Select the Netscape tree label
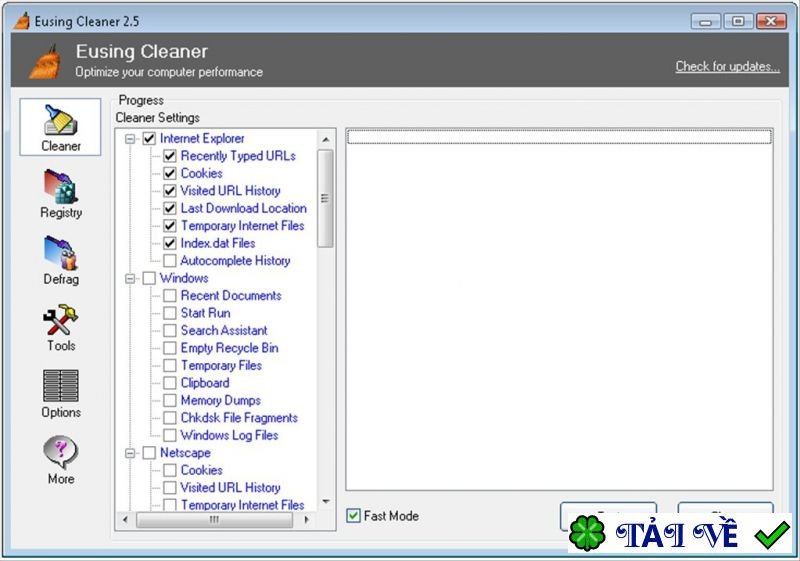 coord(185,453)
